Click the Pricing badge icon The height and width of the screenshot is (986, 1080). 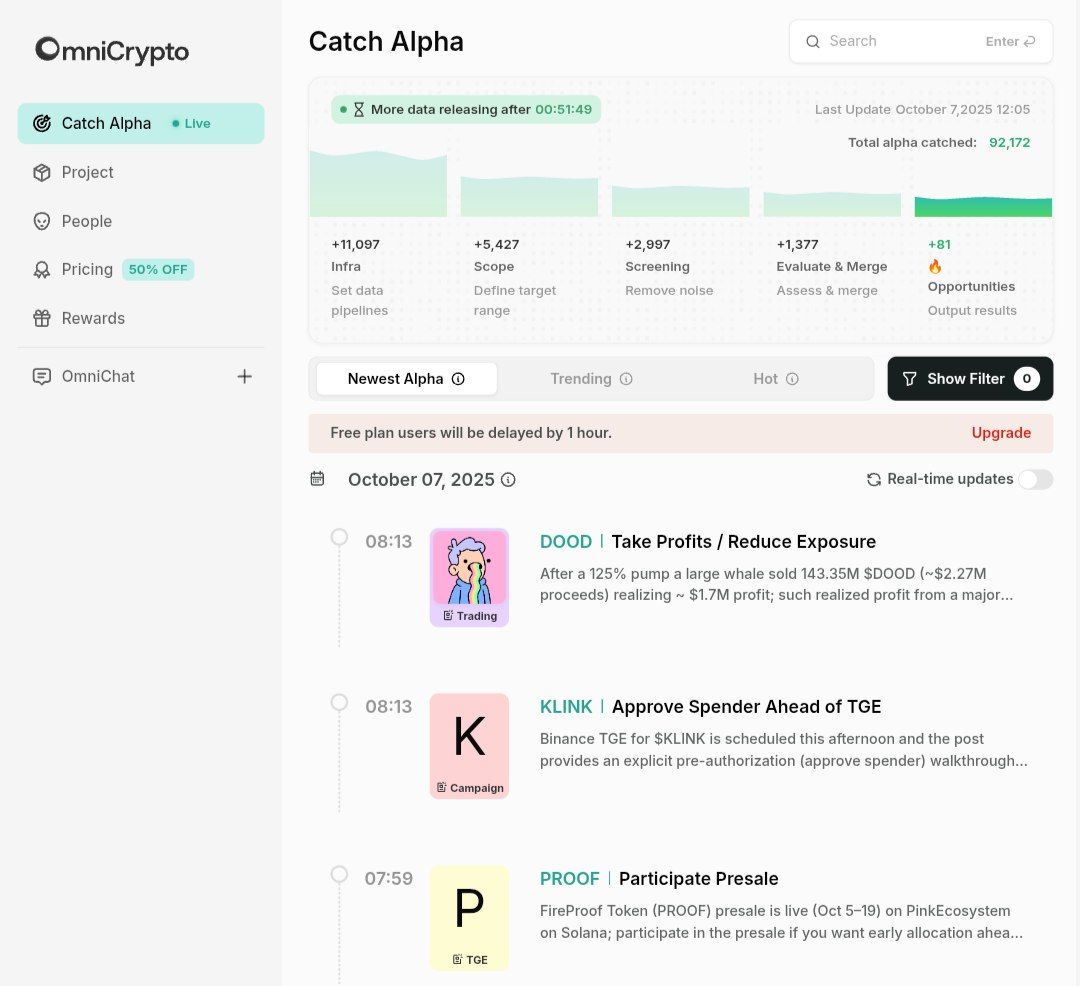tap(42, 270)
